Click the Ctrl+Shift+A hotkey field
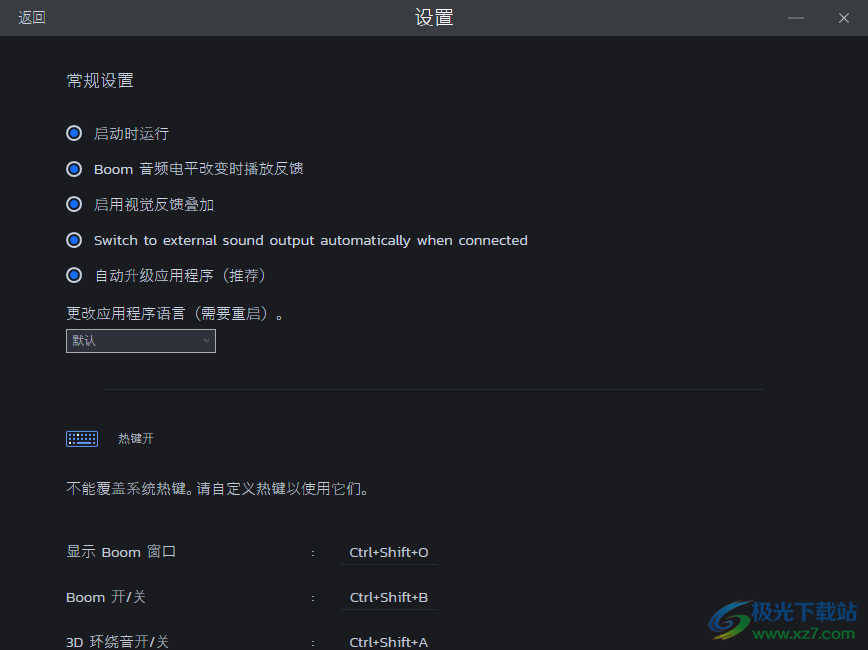 pyautogui.click(x=388, y=641)
